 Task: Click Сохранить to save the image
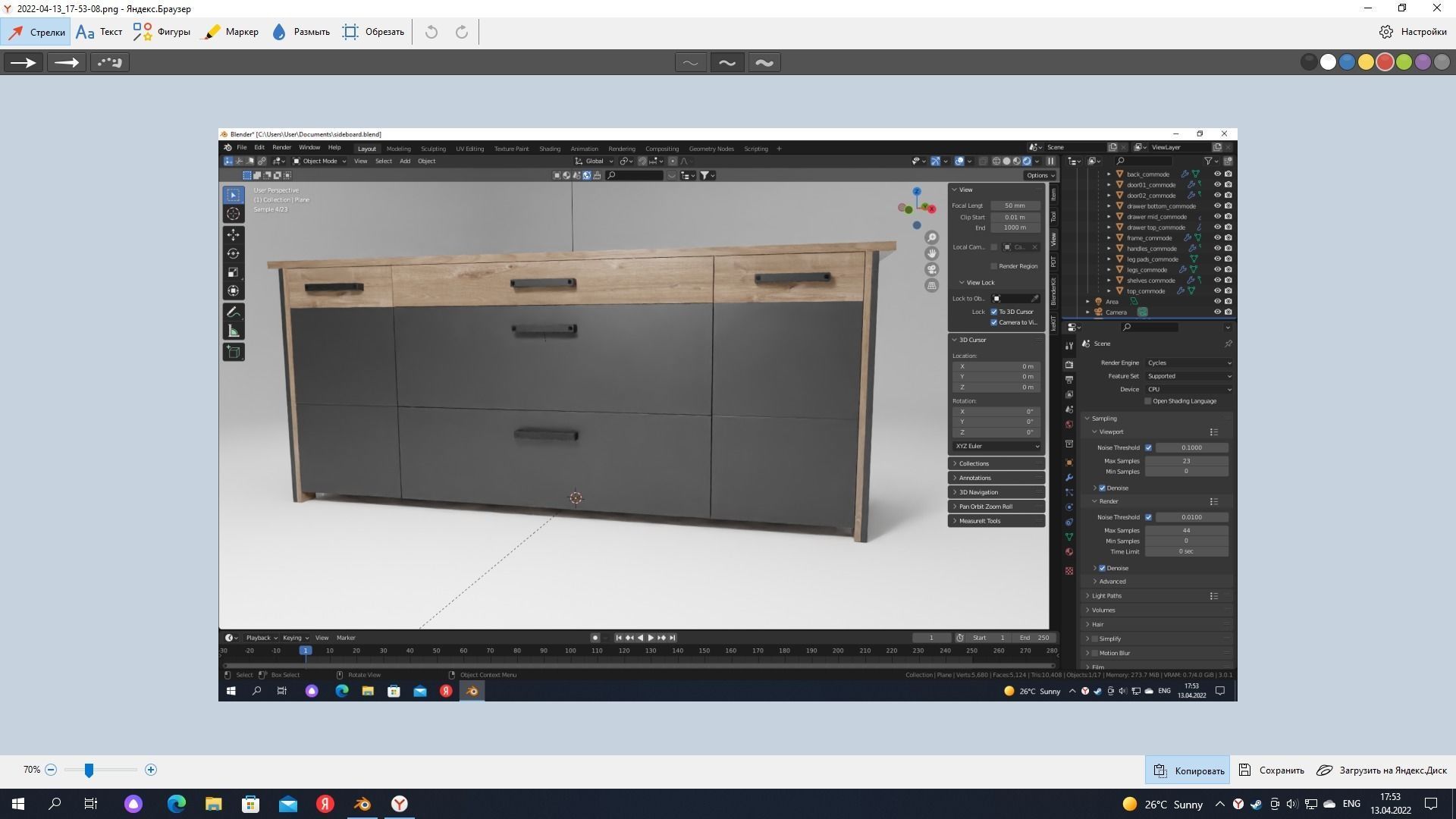(x=1271, y=770)
